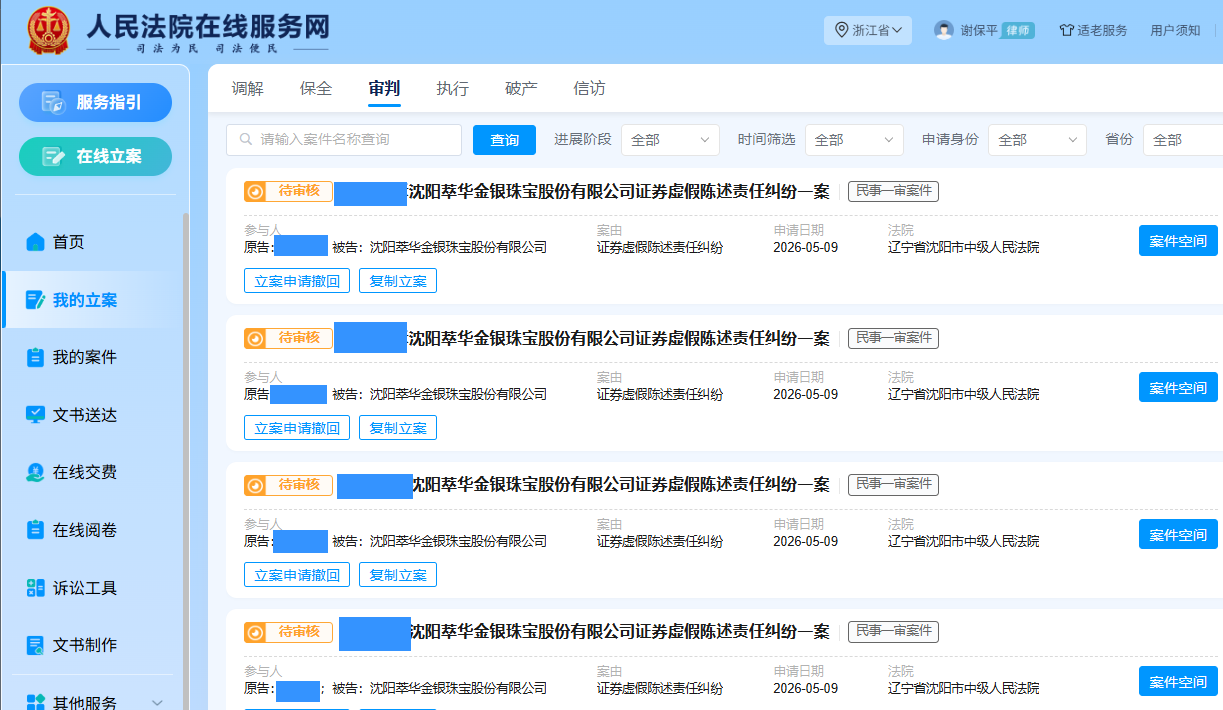Open 案件空间 for the second case

pos(1178,388)
